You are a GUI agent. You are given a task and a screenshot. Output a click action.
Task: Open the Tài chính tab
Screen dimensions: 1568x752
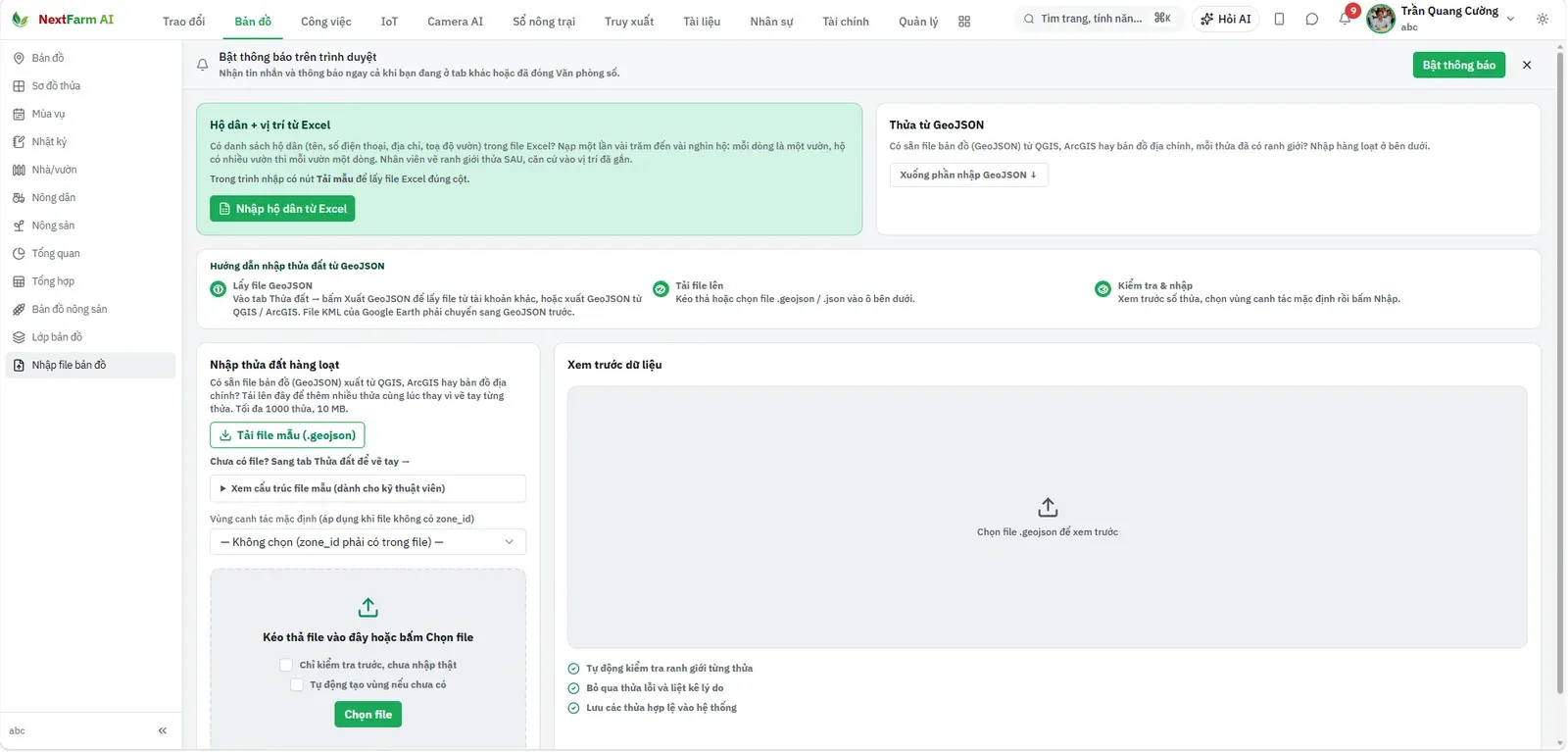click(x=846, y=22)
